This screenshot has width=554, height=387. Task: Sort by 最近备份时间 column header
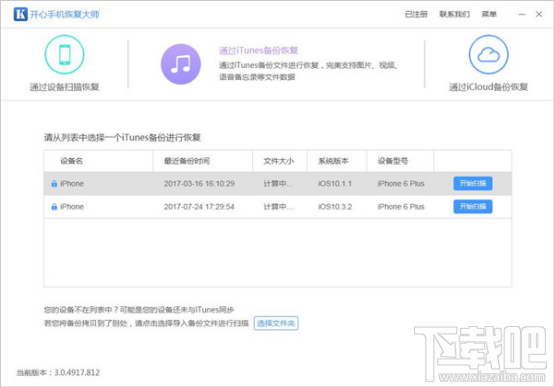(202, 161)
